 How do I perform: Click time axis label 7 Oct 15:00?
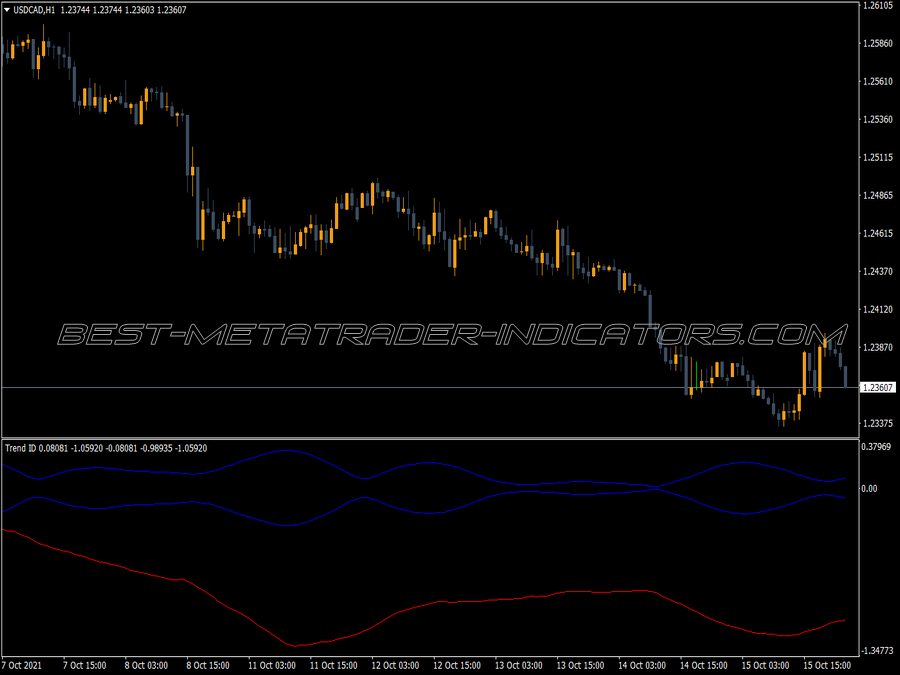coord(84,665)
